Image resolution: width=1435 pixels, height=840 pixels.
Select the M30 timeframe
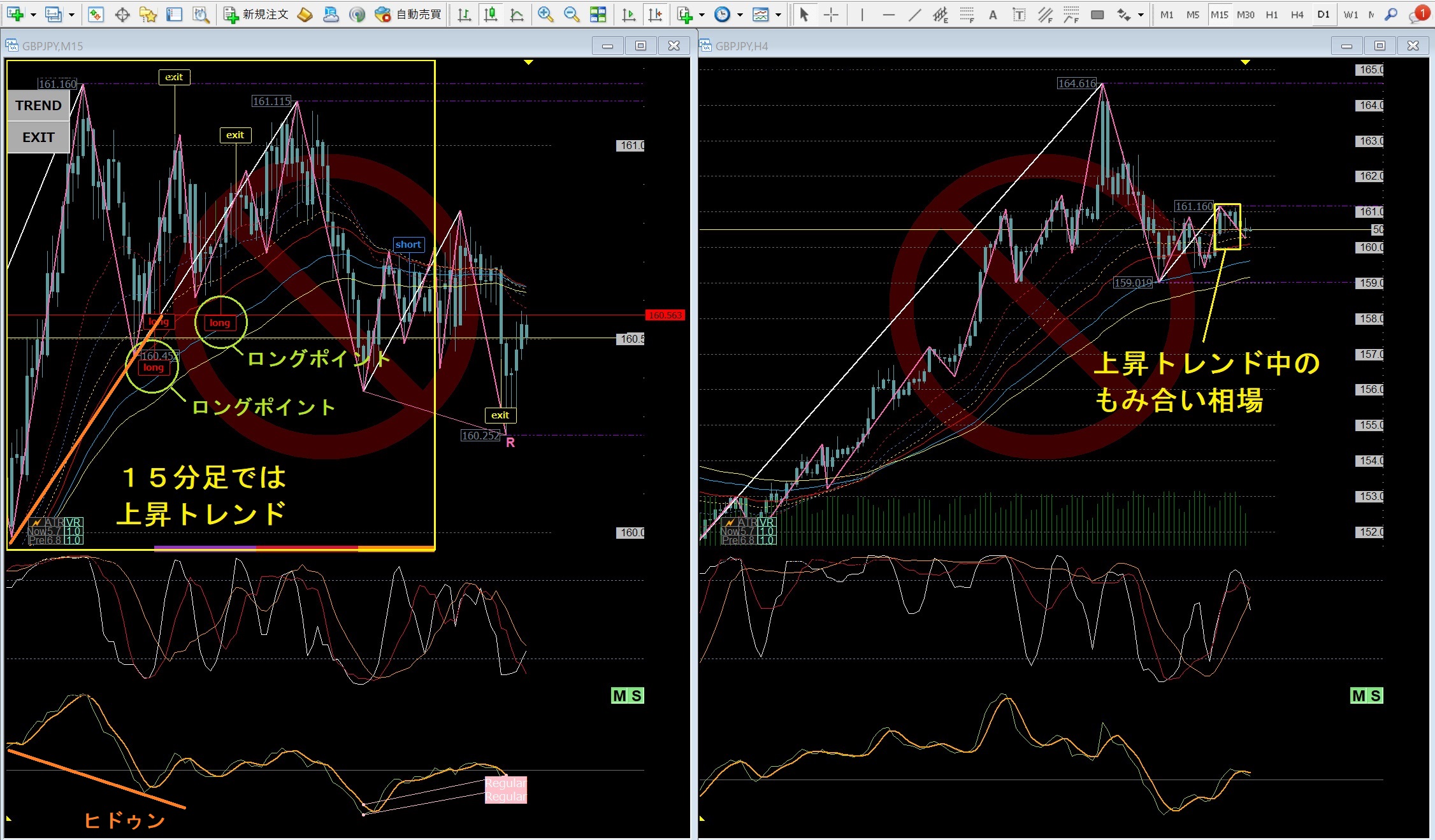tap(1245, 15)
